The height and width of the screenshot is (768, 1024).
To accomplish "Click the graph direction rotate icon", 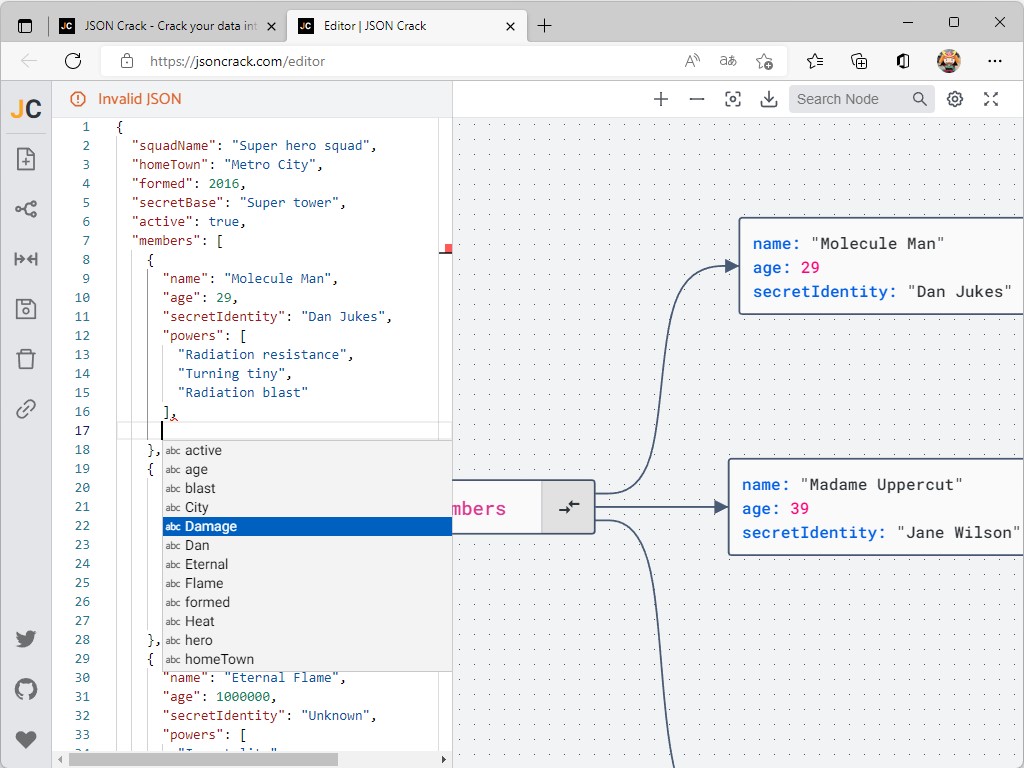I will tap(26, 209).
